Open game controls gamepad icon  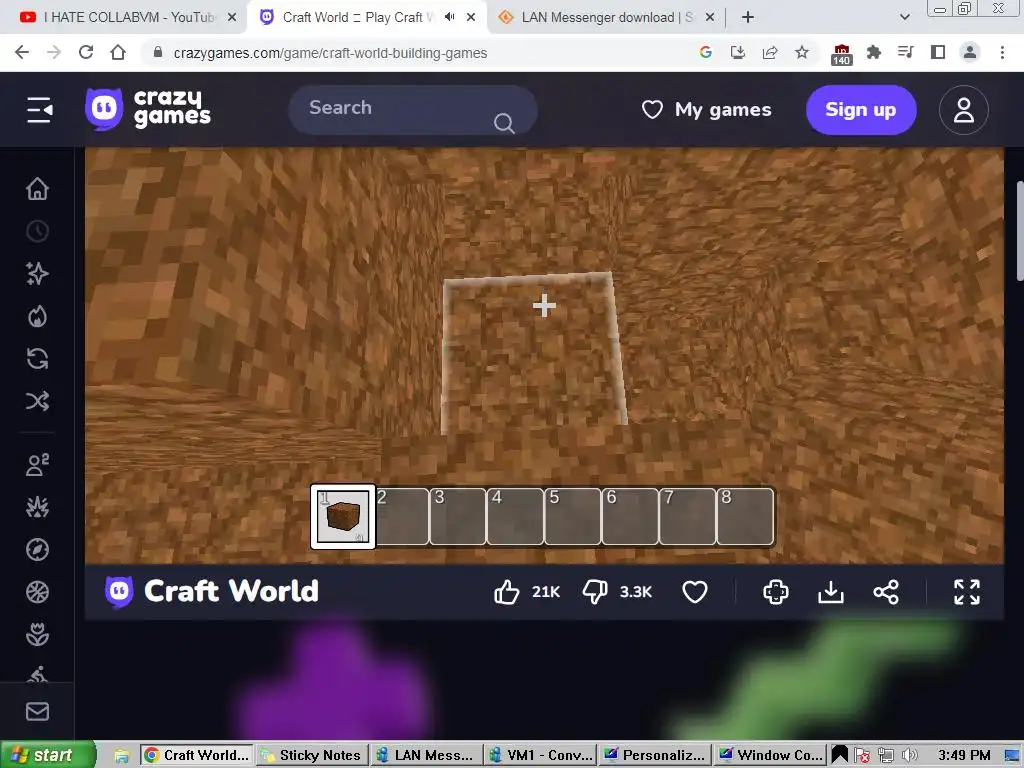click(x=776, y=592)
